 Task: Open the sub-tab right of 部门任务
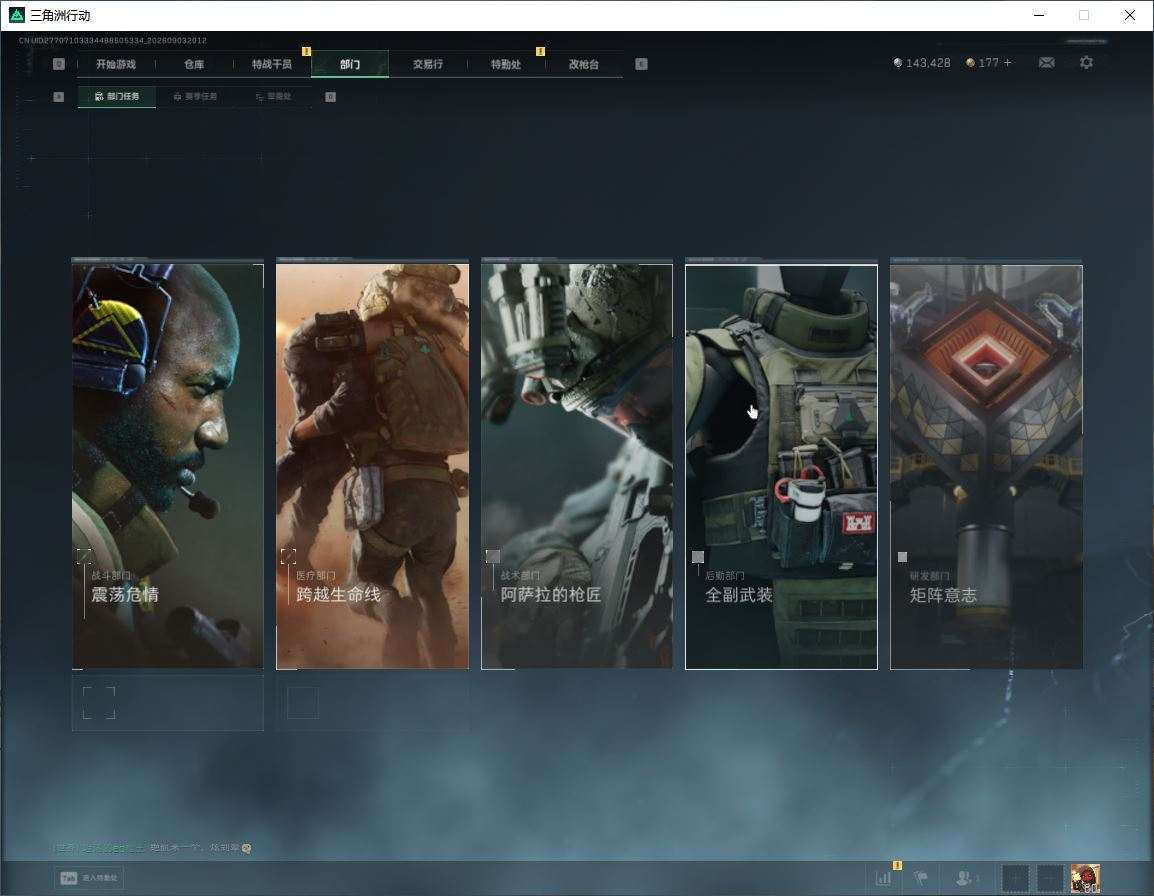click(x=195, y=96)
